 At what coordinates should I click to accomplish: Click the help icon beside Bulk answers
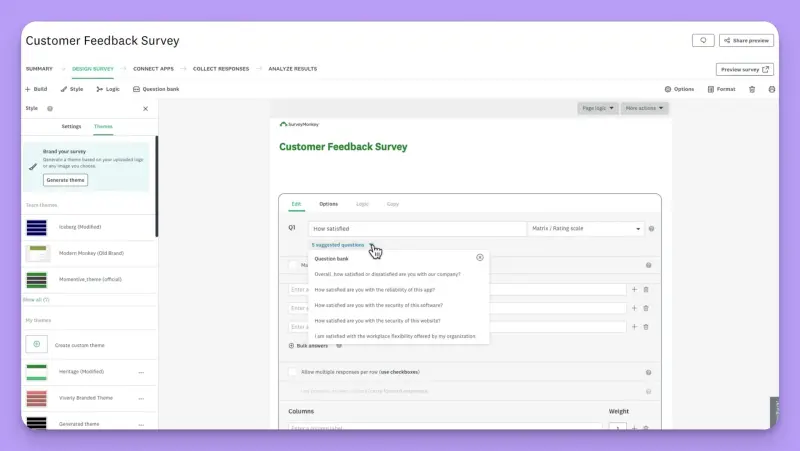339,346
